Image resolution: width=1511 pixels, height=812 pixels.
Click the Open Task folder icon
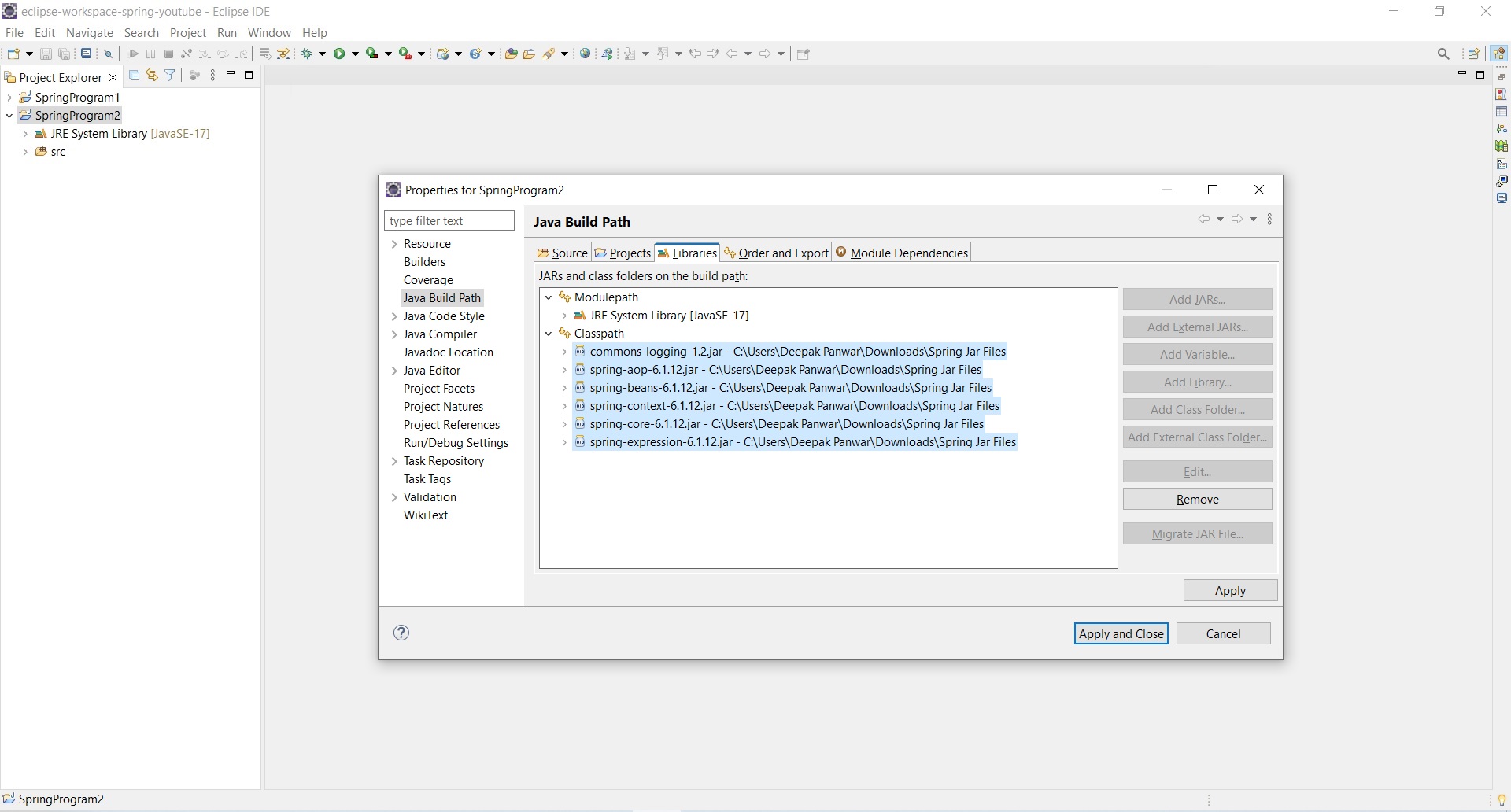coord(530,54)
